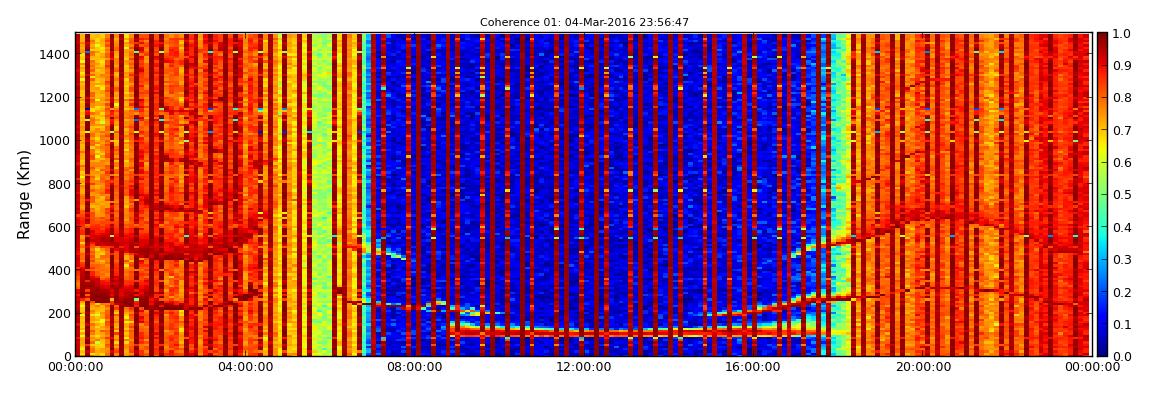Click the 1000 range tick label
This screenshot has width=1150, height=407.
56,141
